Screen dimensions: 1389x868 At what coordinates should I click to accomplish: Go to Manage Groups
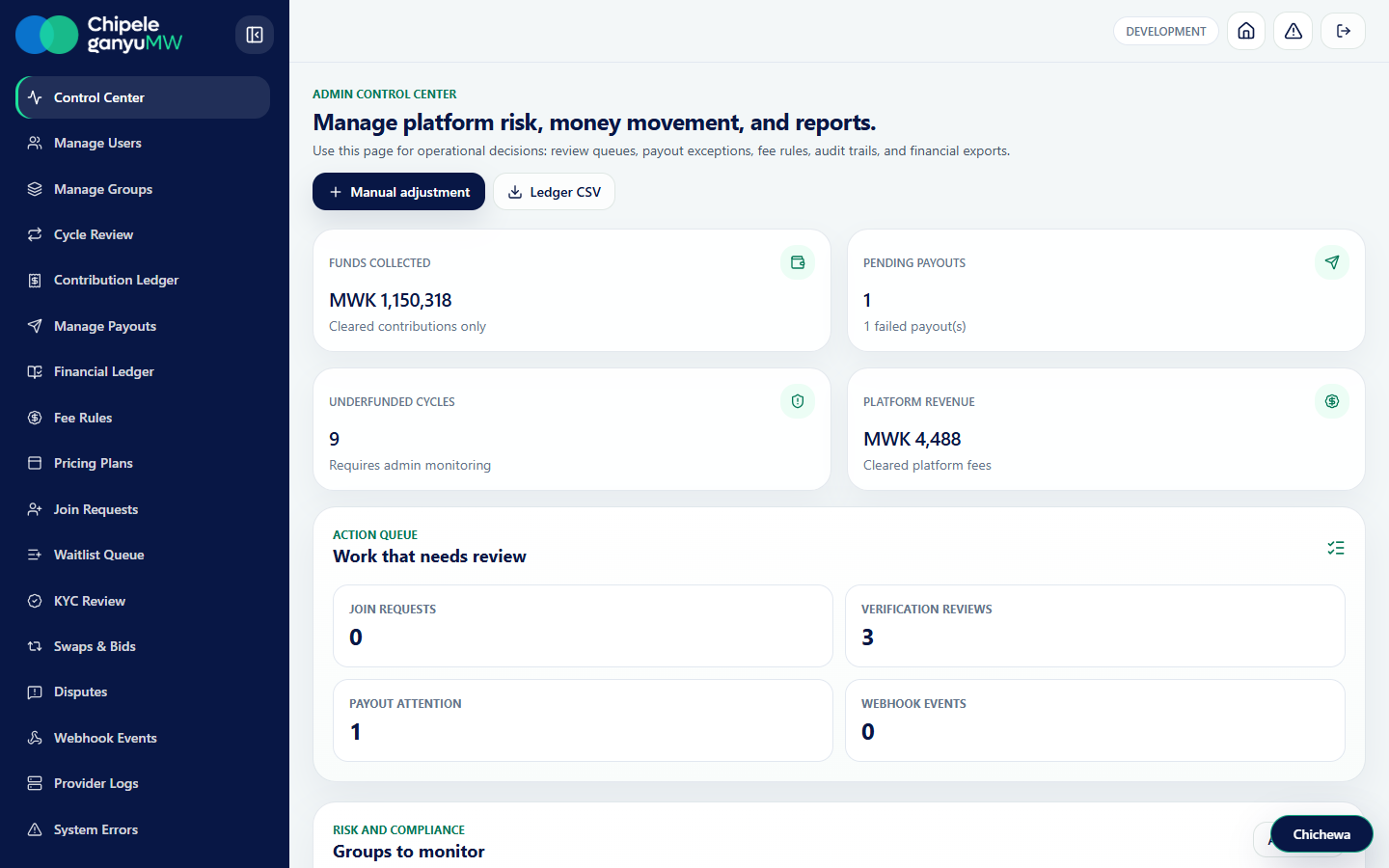[143, 189]
